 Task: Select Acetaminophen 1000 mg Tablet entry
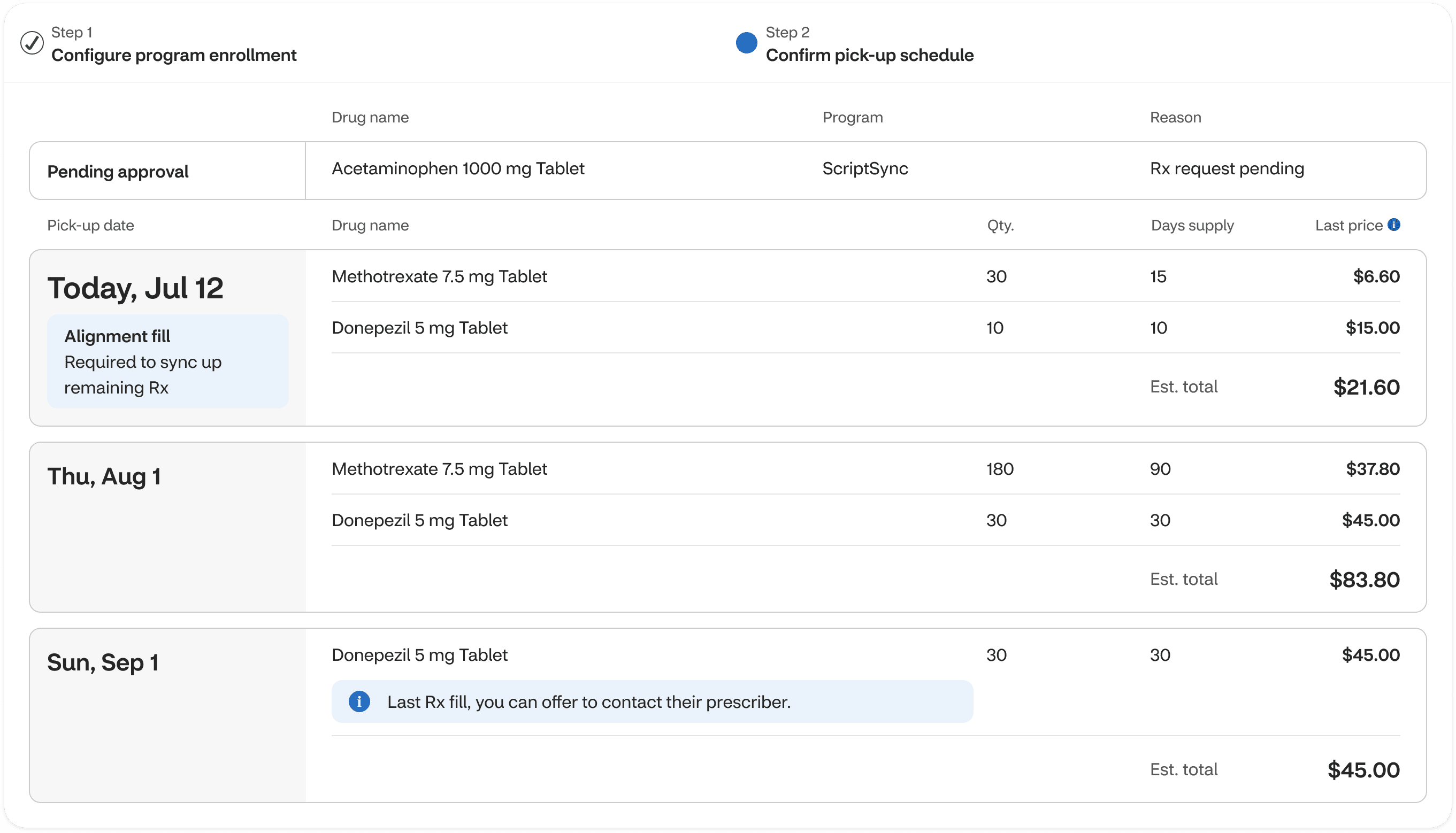(458, 169)
